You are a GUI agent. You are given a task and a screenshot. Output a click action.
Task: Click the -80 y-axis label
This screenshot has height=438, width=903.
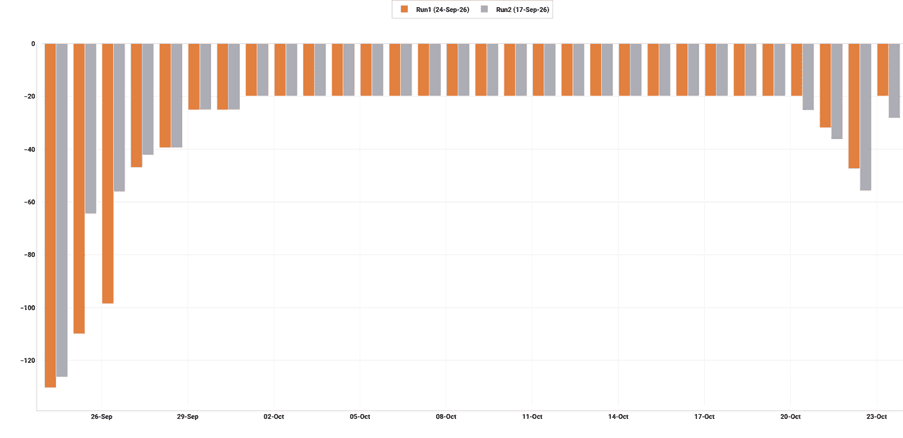click(x=29, y=255)
